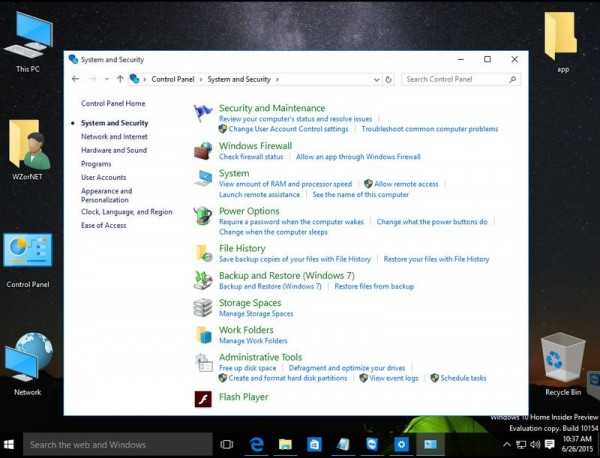Click Schedule tasks link
This screenshot has width=600, height=458.
(x=463, y=378)
